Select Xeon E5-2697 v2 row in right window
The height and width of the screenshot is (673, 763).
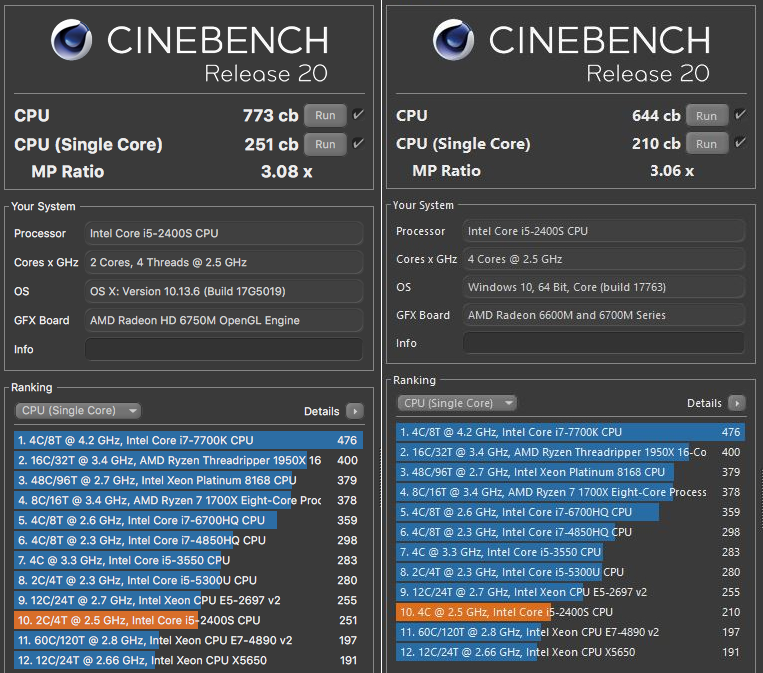570,592
